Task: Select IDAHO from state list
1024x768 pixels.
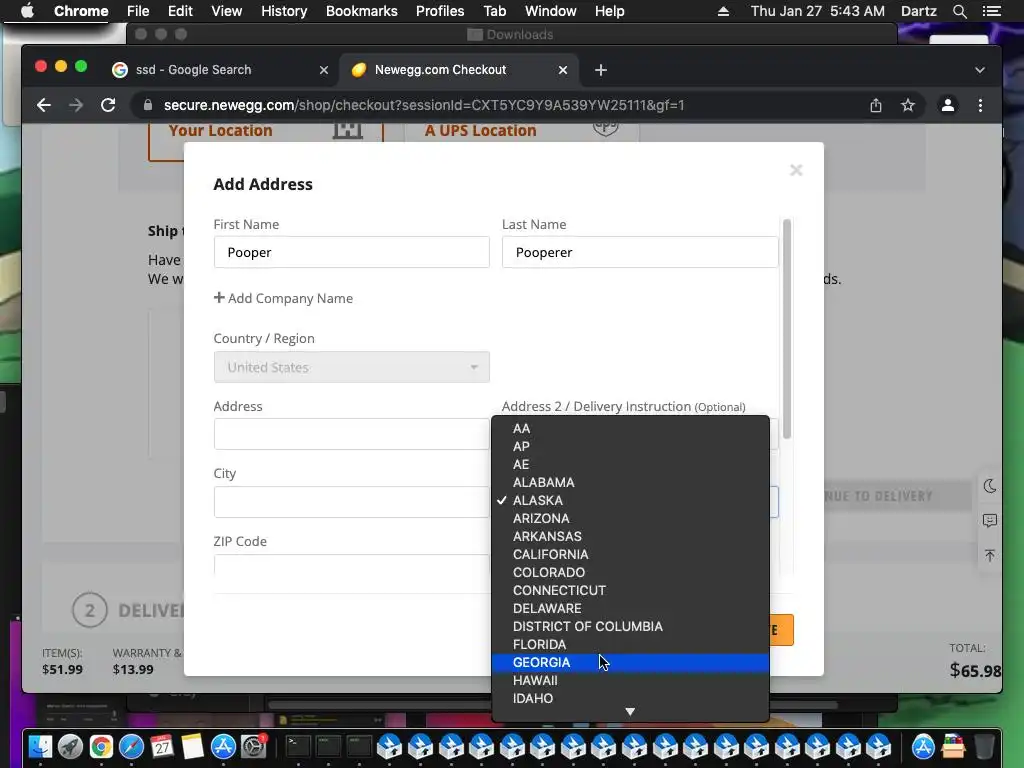Action: 631,698
